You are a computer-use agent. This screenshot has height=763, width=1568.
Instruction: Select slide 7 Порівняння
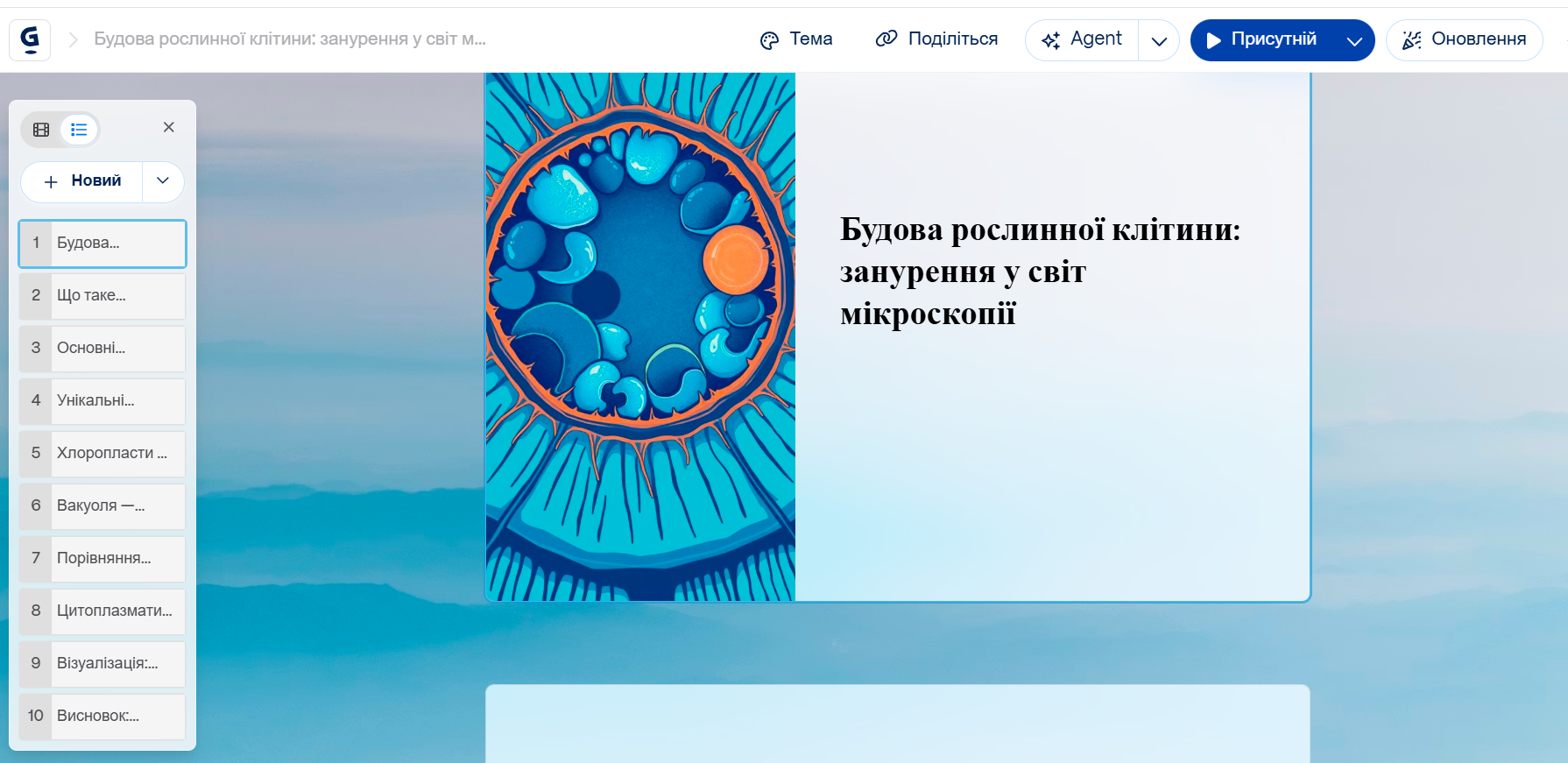pyautogui.click(x=102, y=559)
